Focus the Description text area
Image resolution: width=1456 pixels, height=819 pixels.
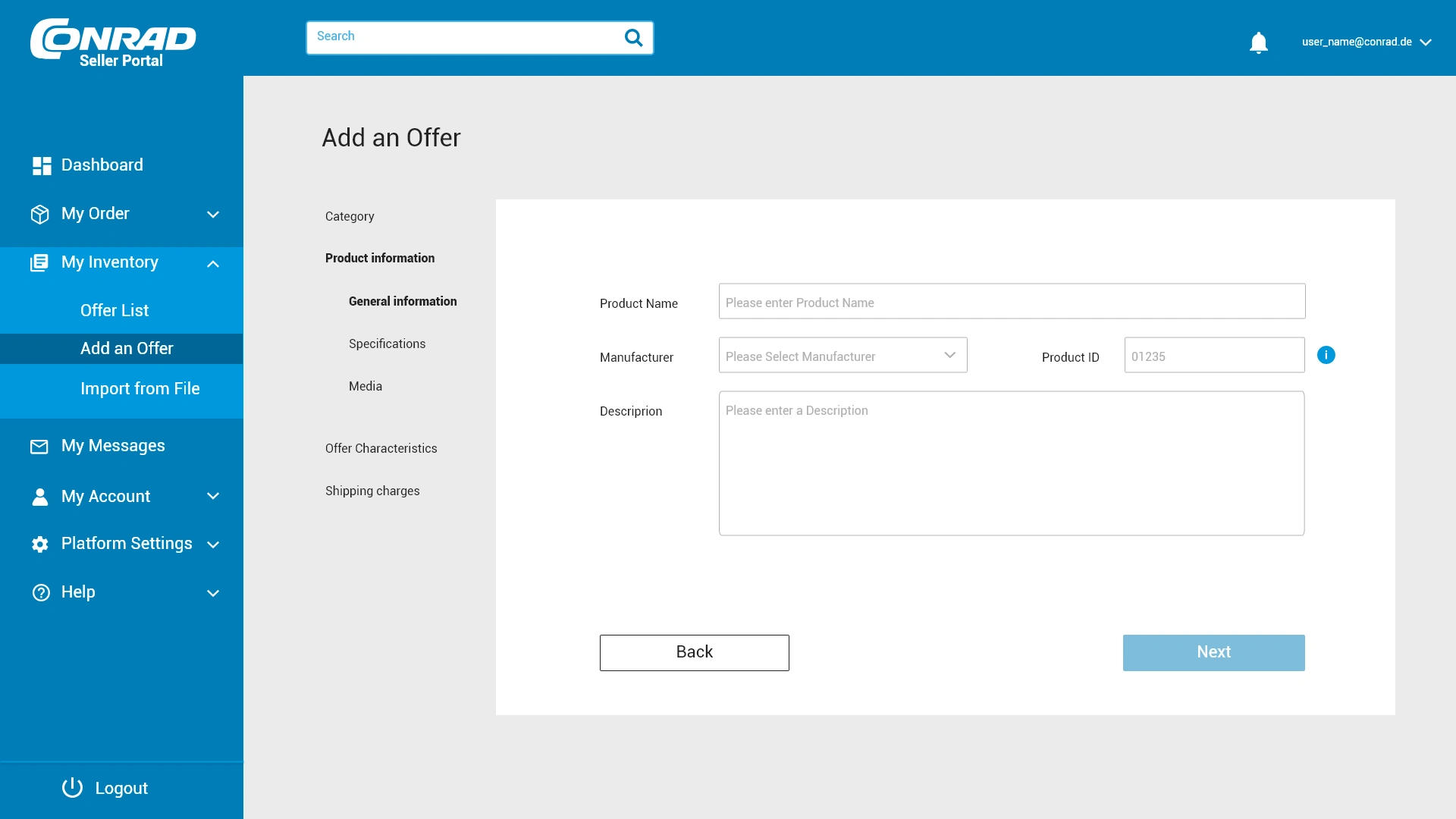(1012, 463)
